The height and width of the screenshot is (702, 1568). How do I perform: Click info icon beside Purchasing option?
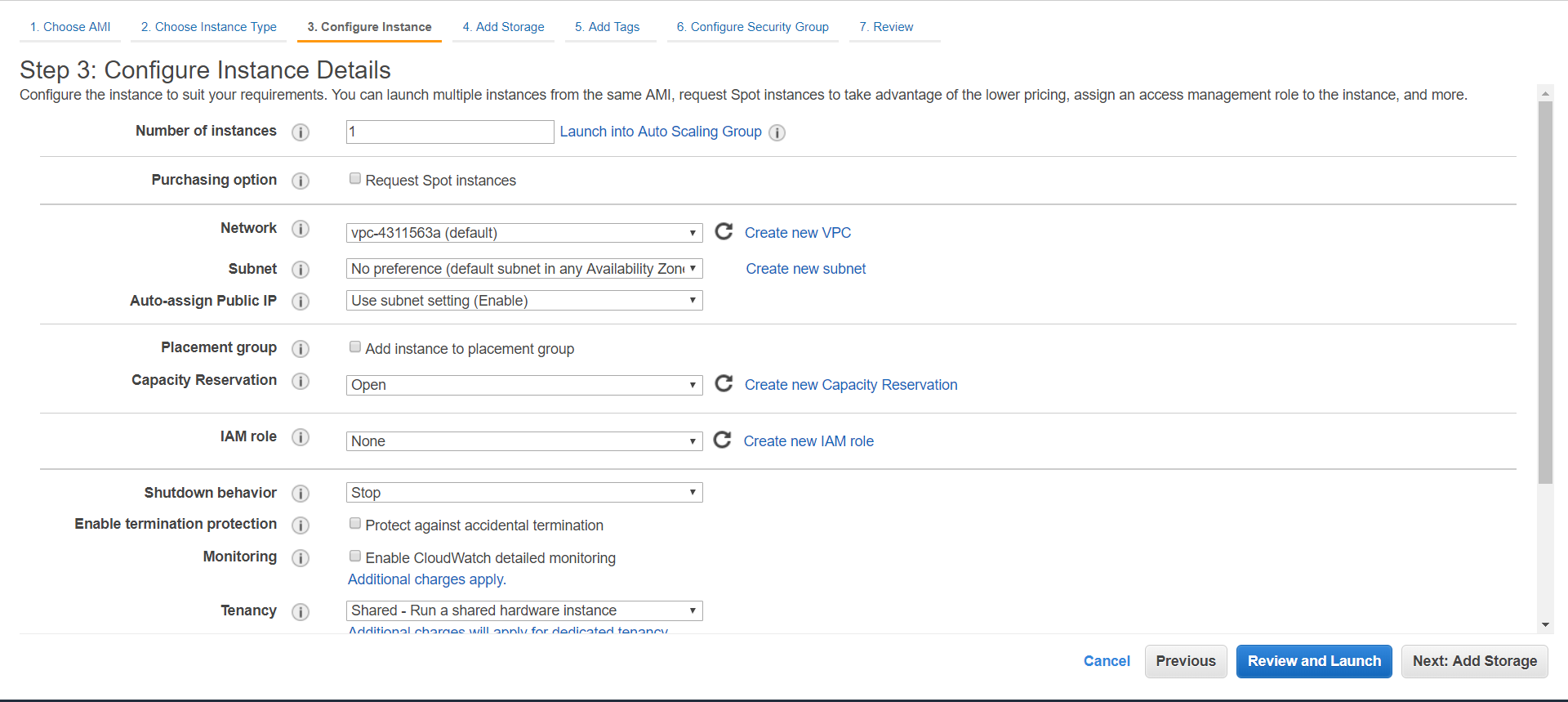tap(301, 181)
